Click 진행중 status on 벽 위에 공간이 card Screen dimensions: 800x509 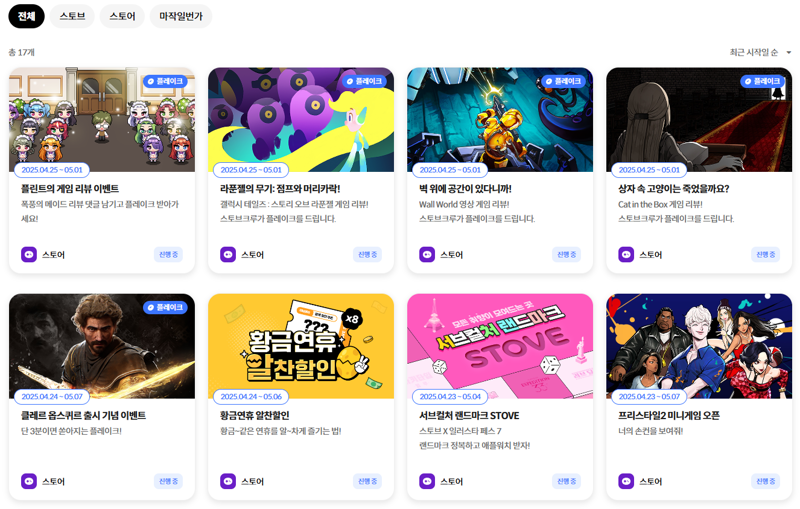566,254
